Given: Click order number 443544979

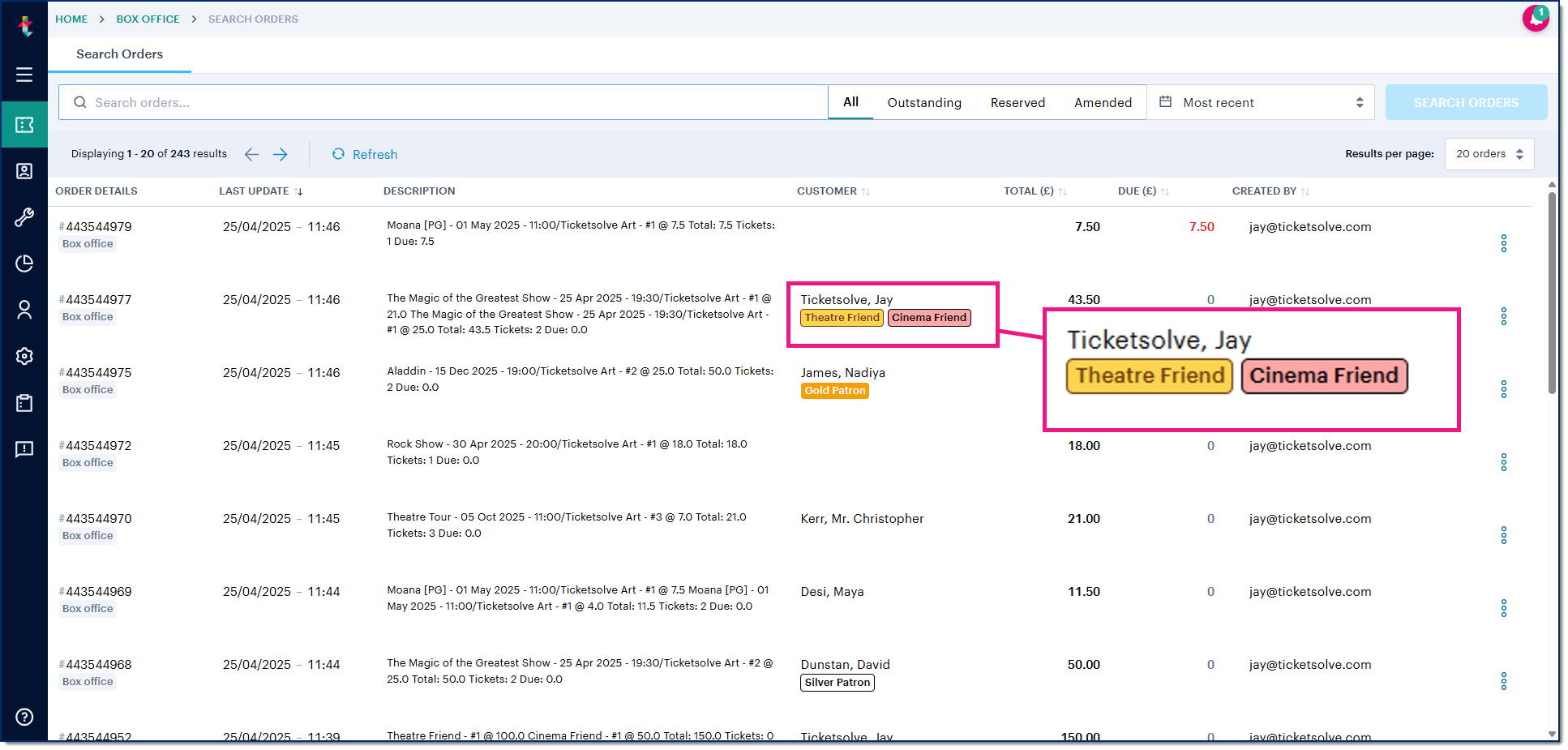Looking at the screenshot, I should 96,227.
